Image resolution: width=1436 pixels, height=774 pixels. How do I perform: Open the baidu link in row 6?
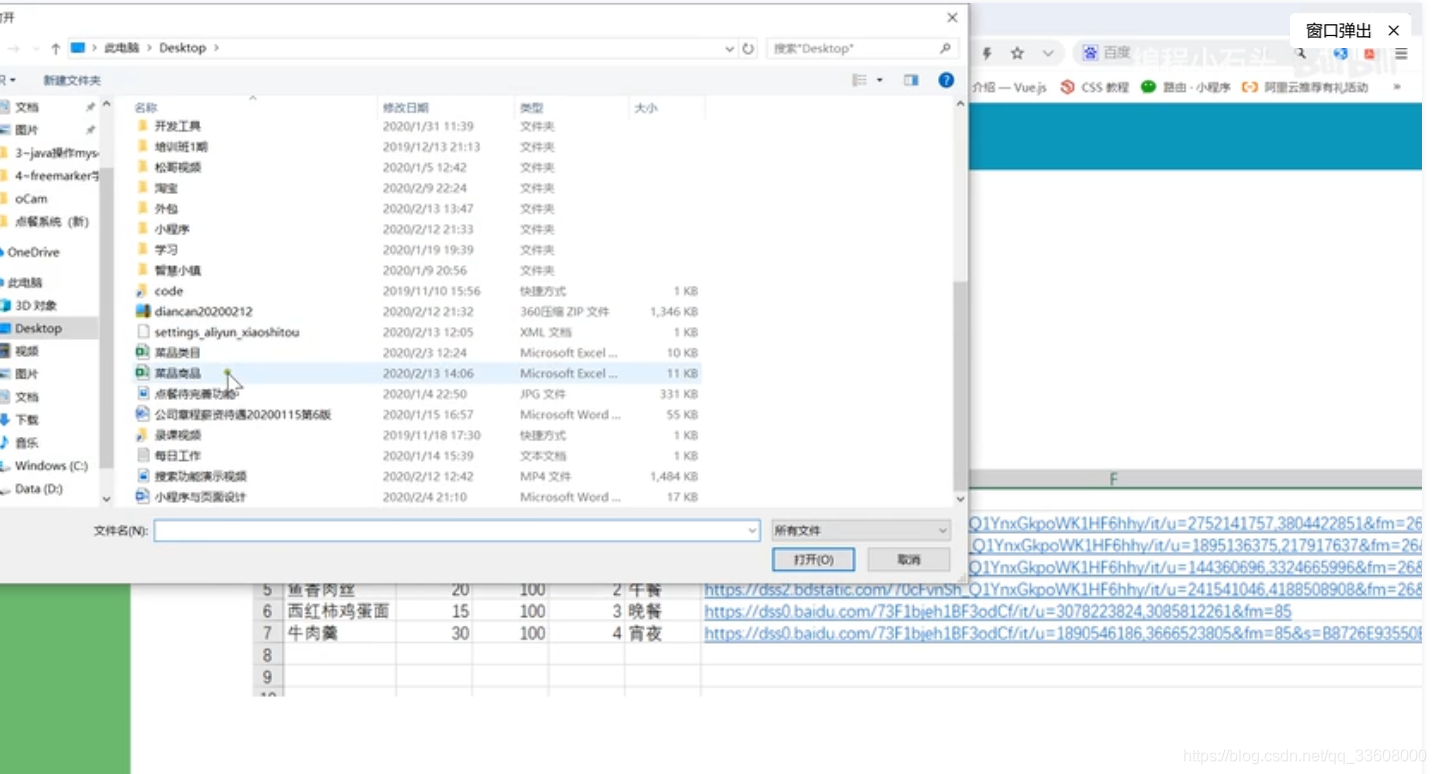998,611
